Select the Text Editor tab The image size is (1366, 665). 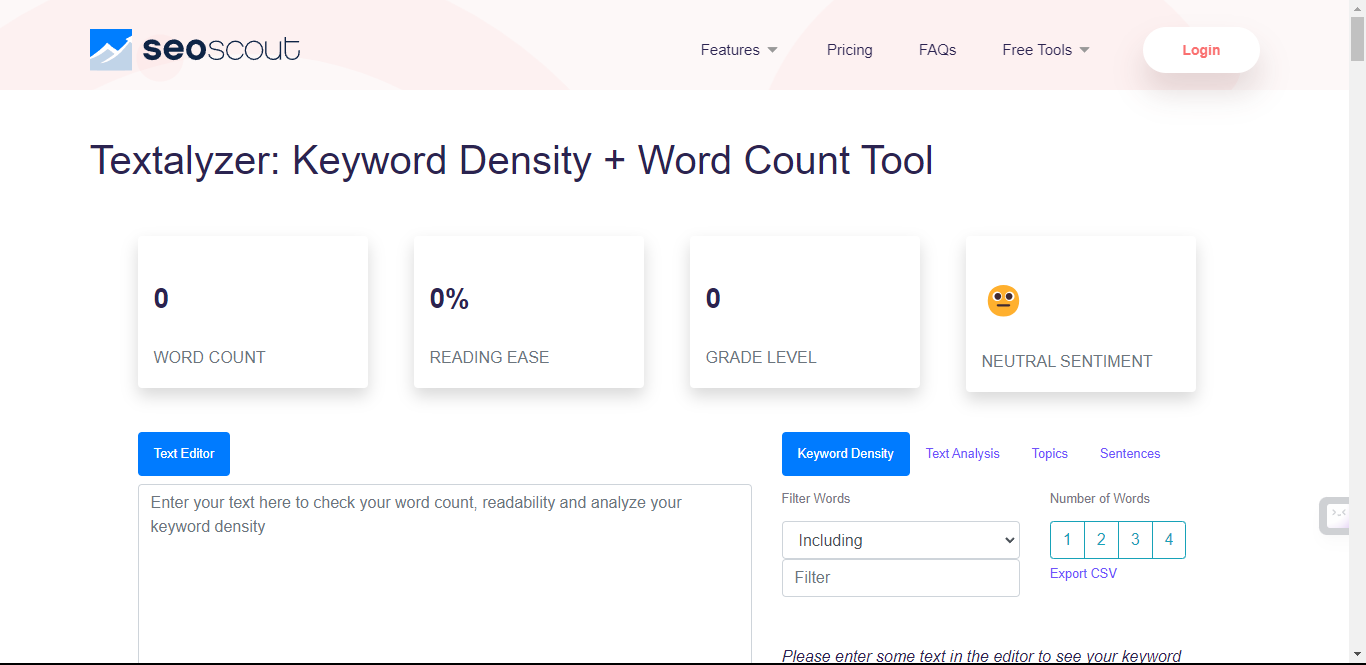184,454
